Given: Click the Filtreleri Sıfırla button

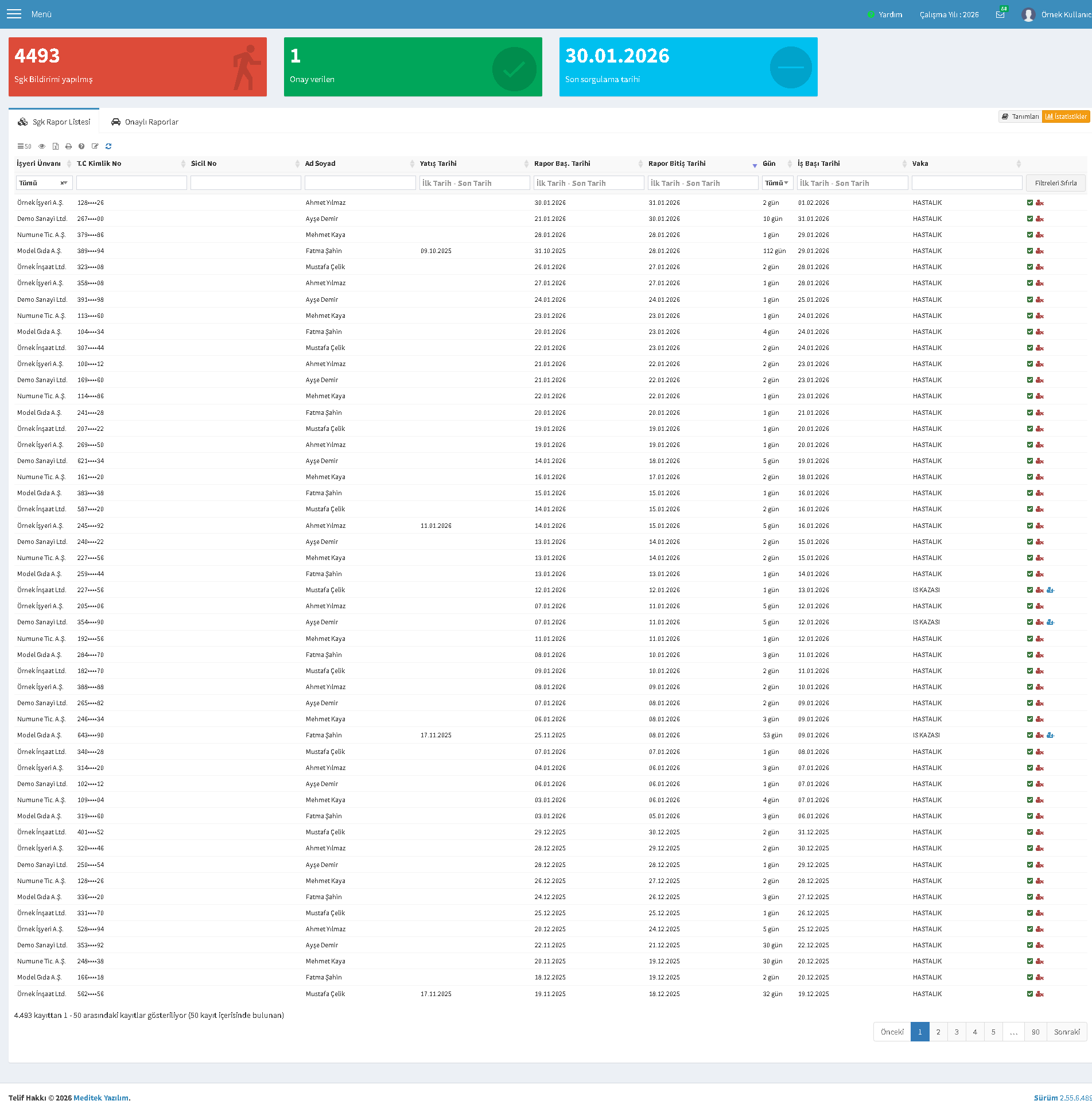Looking at the screenshot, I should point(1056,183).
